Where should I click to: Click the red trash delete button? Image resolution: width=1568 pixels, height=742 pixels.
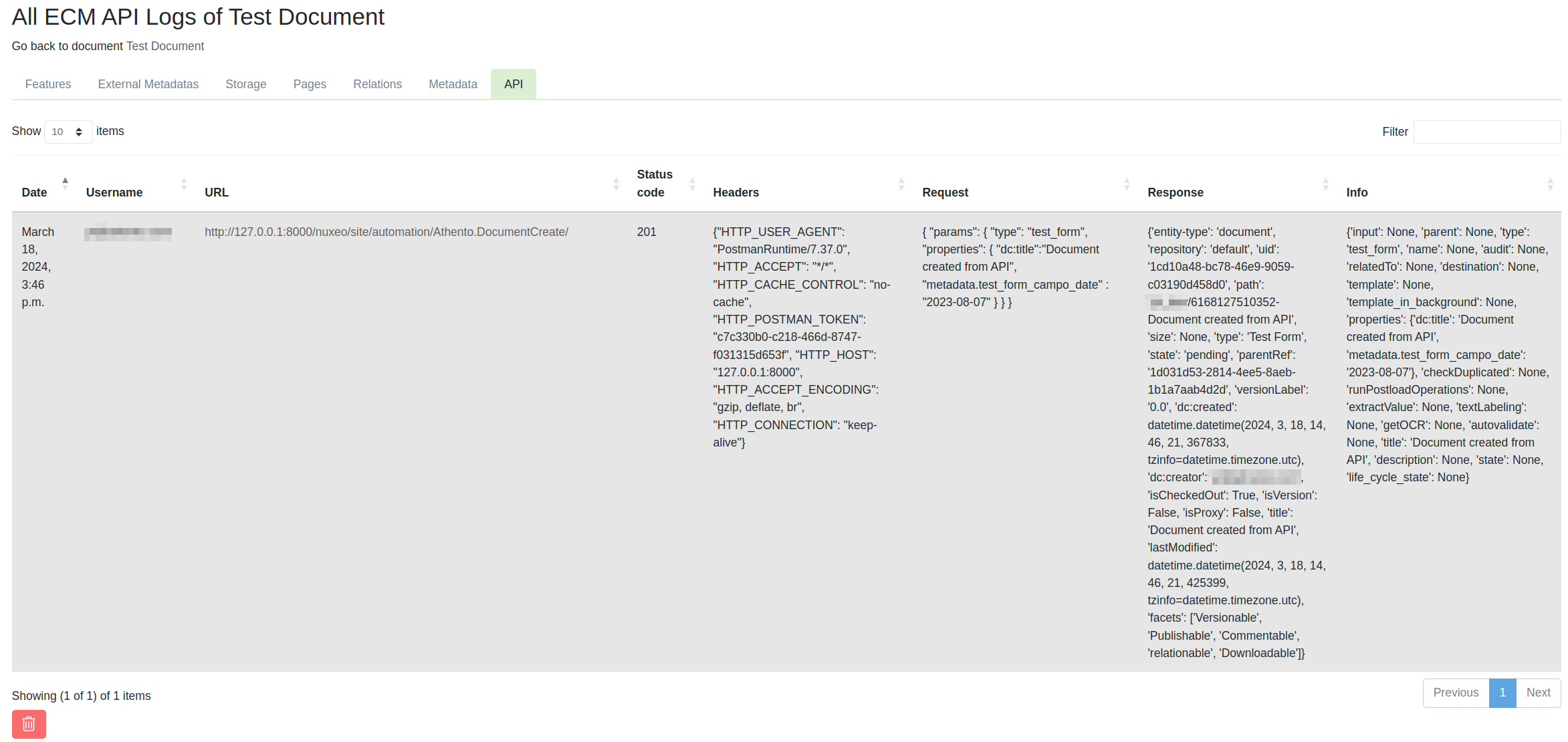pyautogui.click(x=29, y=724)
